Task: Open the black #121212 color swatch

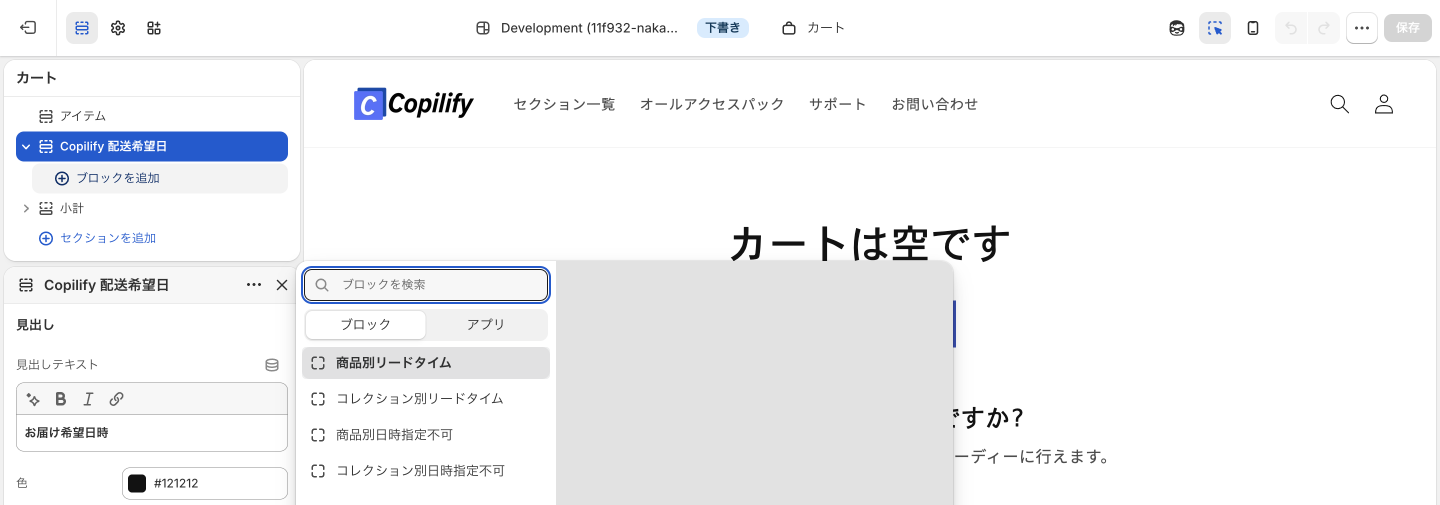Action: [x=137, y=483]
